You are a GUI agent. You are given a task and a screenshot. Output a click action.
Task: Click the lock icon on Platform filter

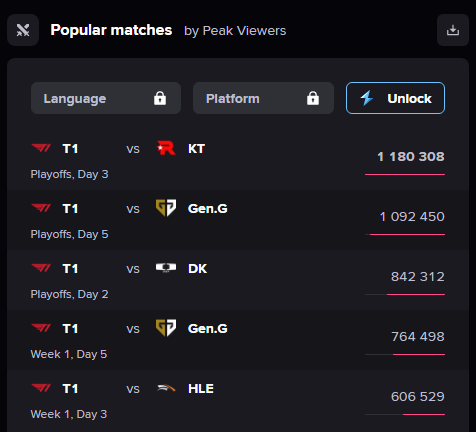(x=313, y=98)
